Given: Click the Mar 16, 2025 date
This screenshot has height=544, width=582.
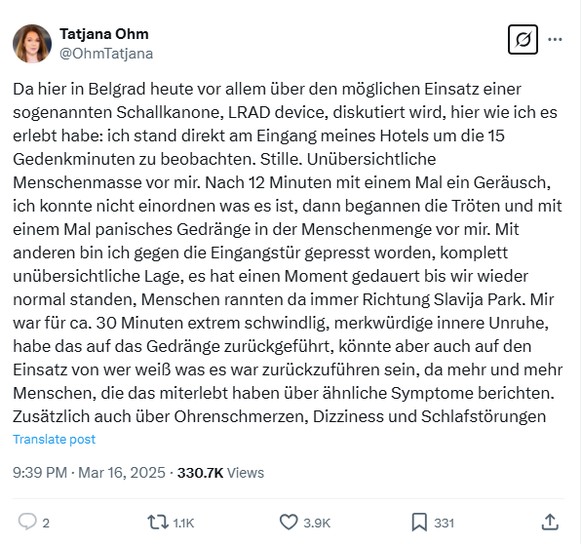Looking at the screenshot, I should pyautogui.click(x=122, y=473).
